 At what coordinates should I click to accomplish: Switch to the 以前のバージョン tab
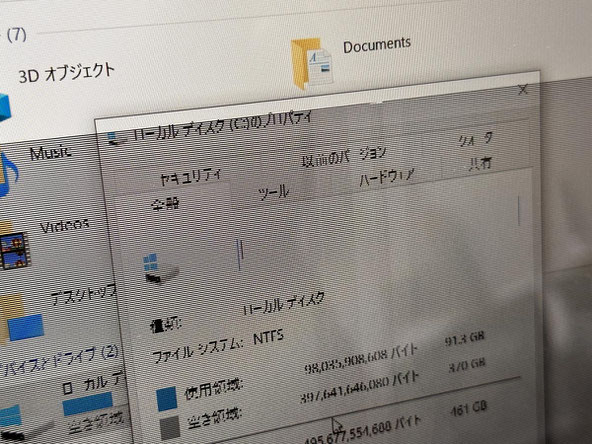[x=344, y=156]
